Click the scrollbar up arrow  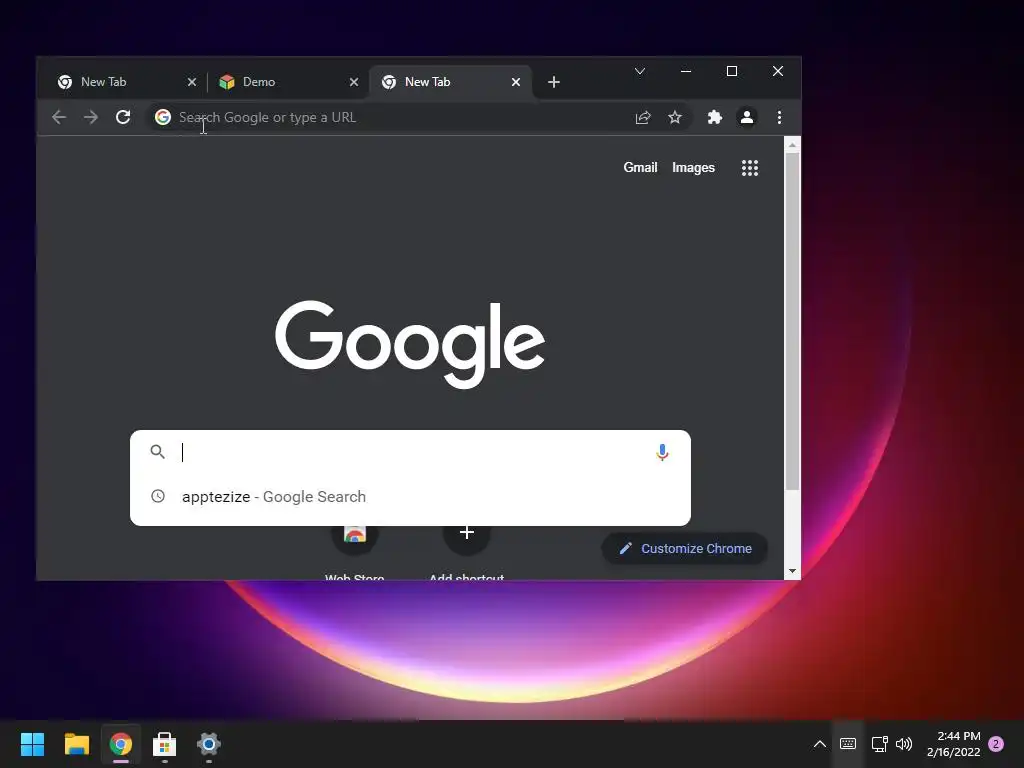click(x=792, y=144)
